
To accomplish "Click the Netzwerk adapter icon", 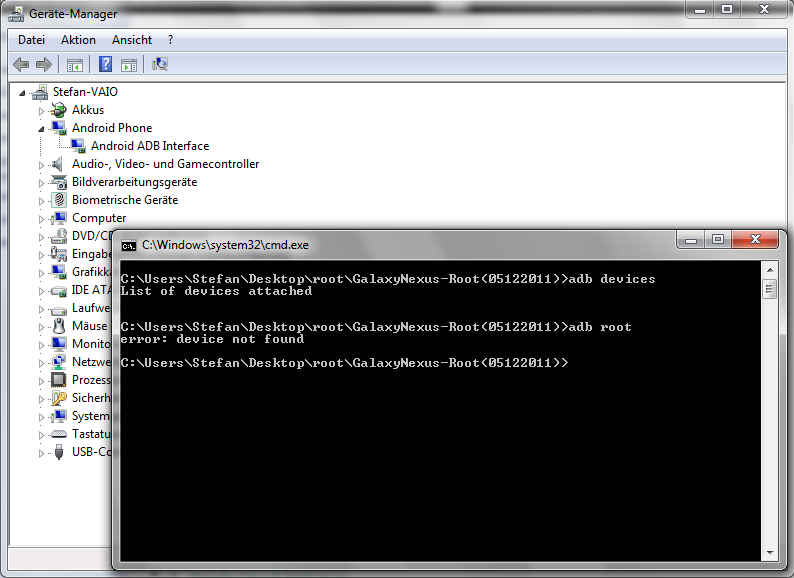I will pos(59,362).
